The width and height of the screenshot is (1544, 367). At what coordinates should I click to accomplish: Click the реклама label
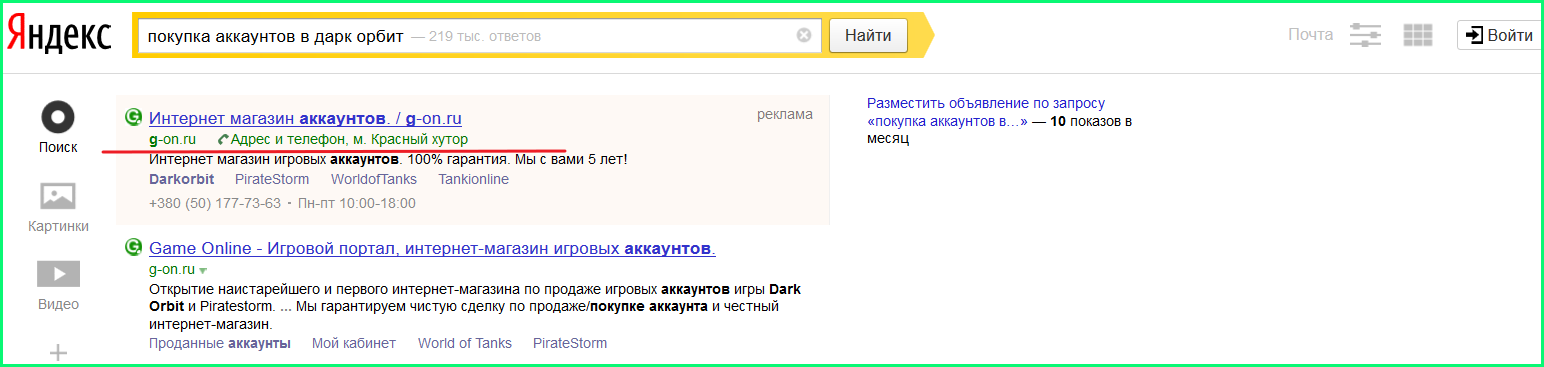(785, 114)
